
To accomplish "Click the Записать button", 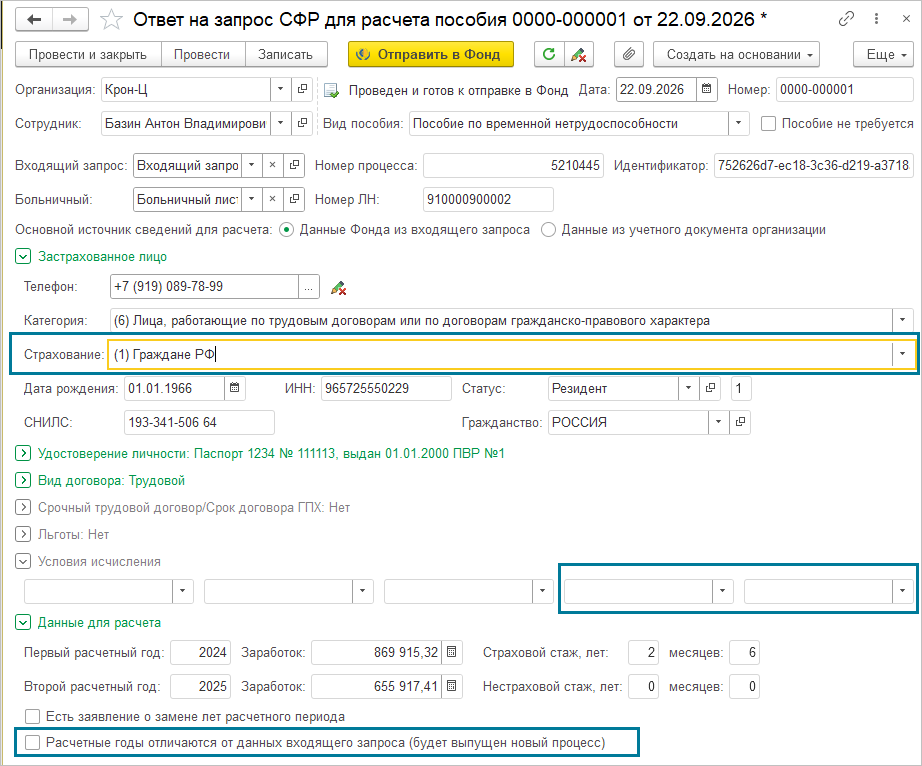I will [x=285, y=55].
